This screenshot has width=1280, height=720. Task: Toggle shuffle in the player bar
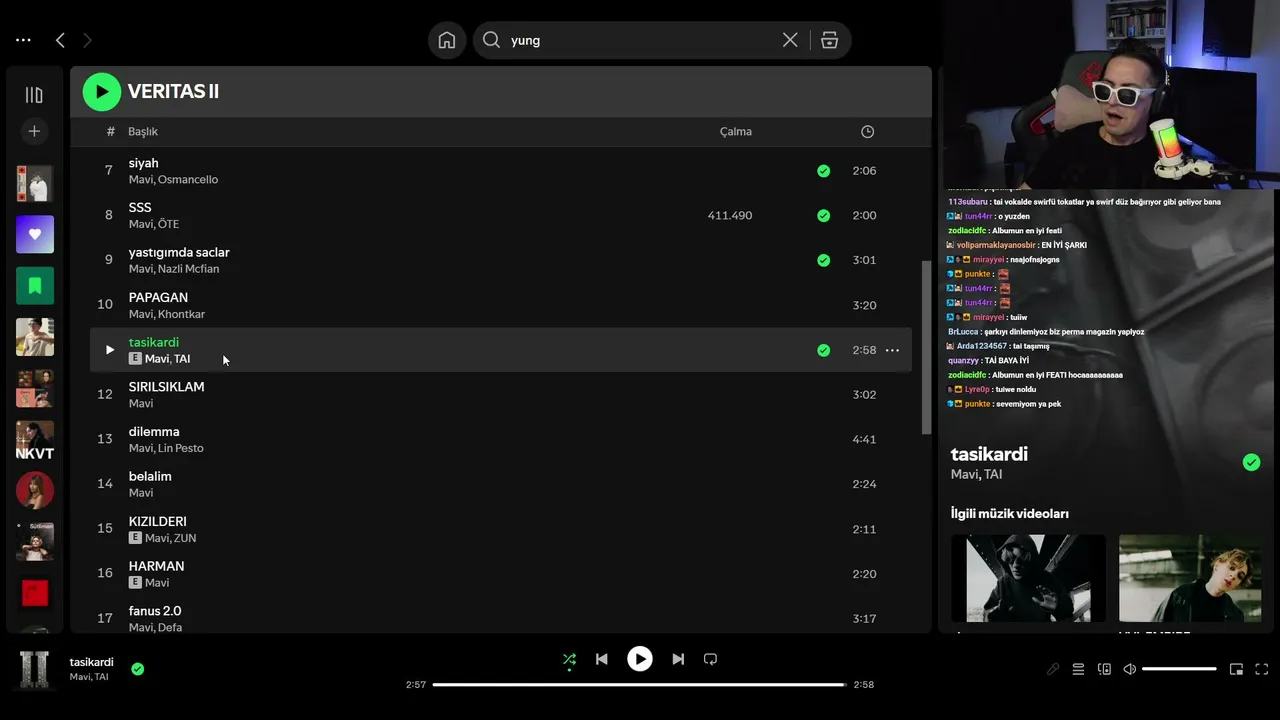point(569,659)
